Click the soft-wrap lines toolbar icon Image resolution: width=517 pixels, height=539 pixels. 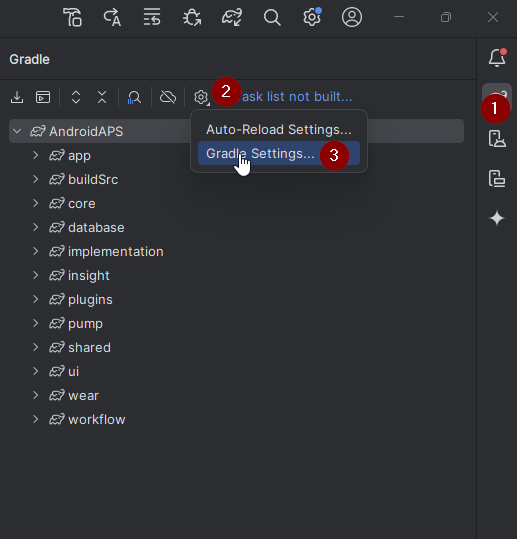pyautogui.click(x=152, y=17)
